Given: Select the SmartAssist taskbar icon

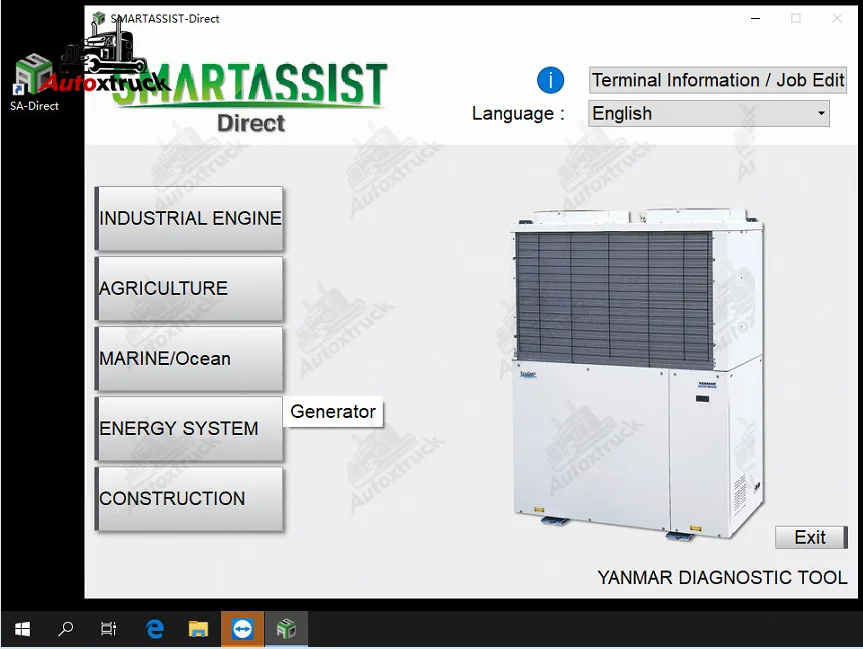Looking at the screenshot, I should [x=286, y=629].
